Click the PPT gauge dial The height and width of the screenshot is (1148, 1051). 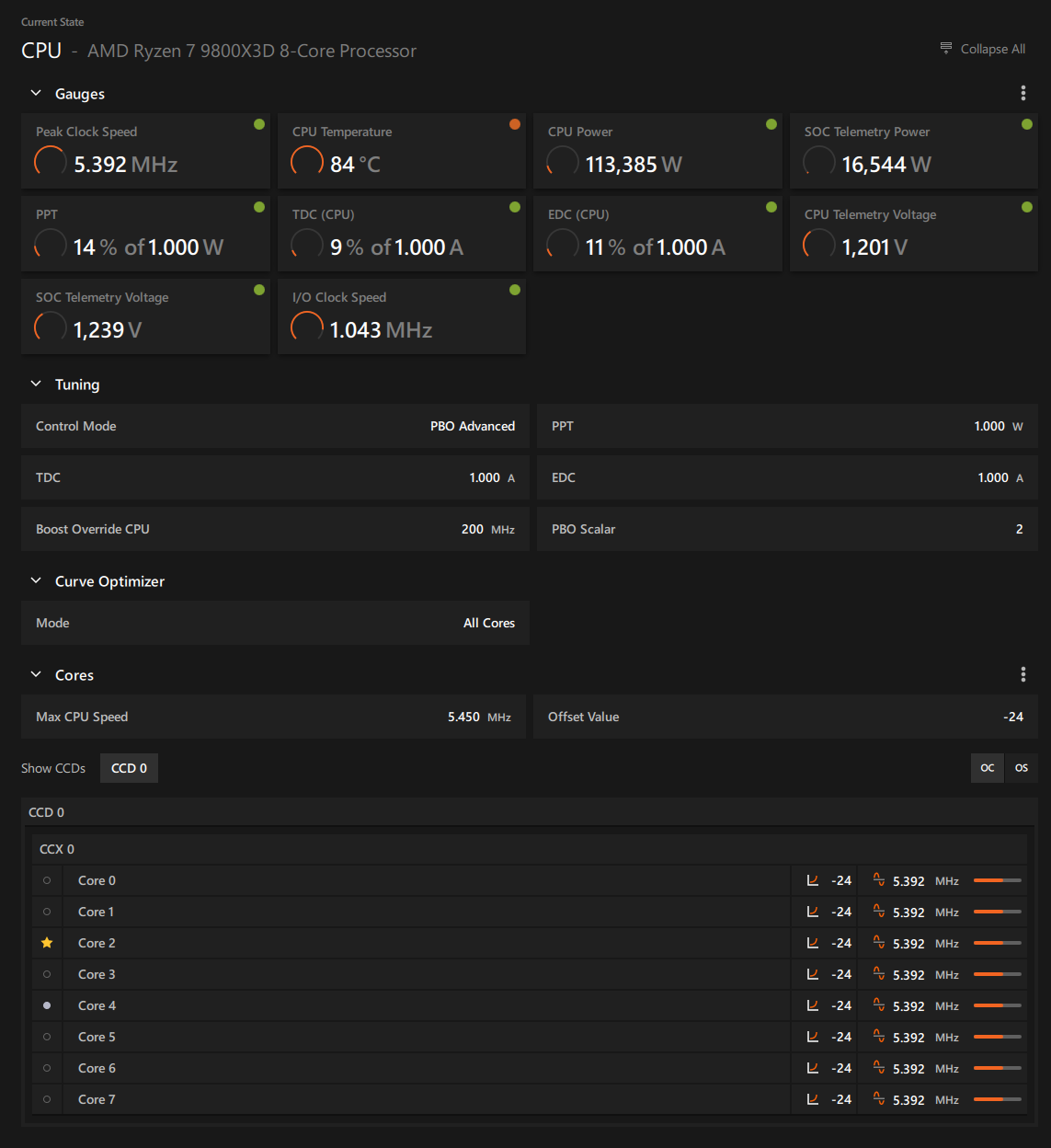pos(51,246)
